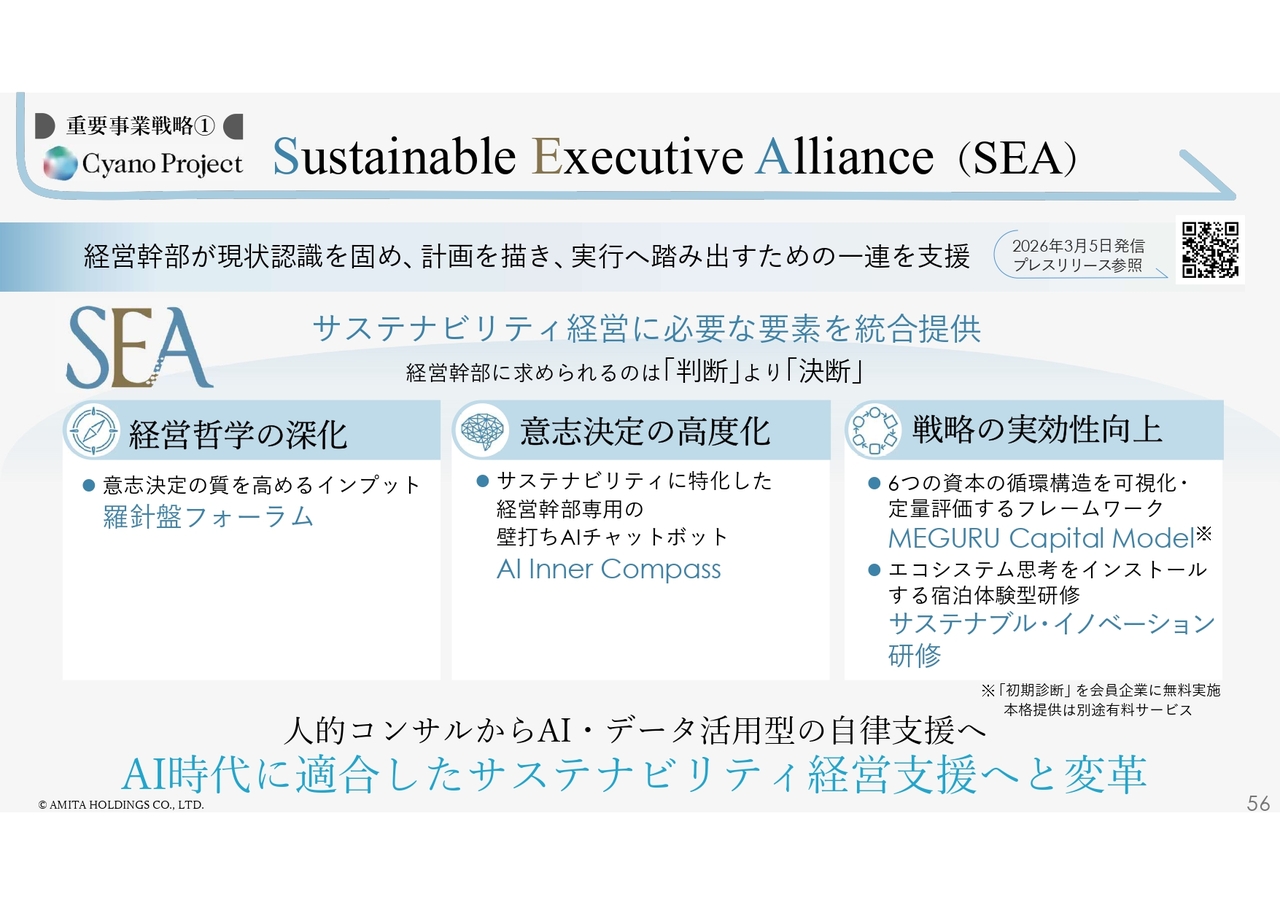Click the circular cycle icon beside 戦略の実効性向上

pos(871,430)
